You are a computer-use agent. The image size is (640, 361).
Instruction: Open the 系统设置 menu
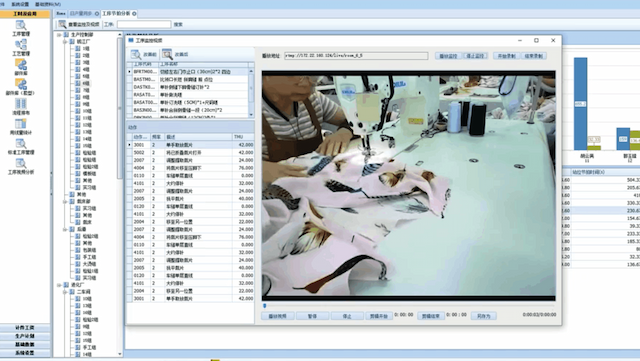pyautogui.click(x=20, y=4)
